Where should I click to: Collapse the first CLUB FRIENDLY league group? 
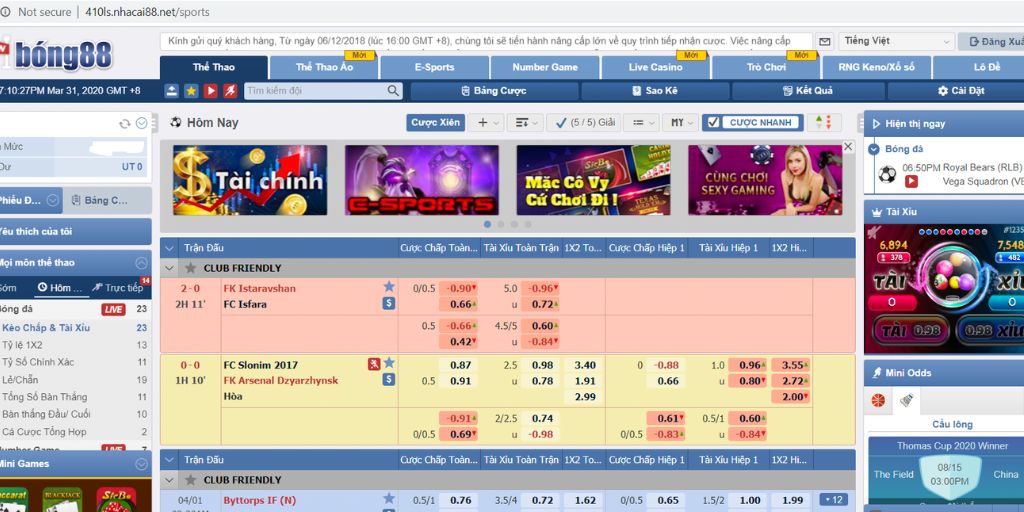[169, 268]
